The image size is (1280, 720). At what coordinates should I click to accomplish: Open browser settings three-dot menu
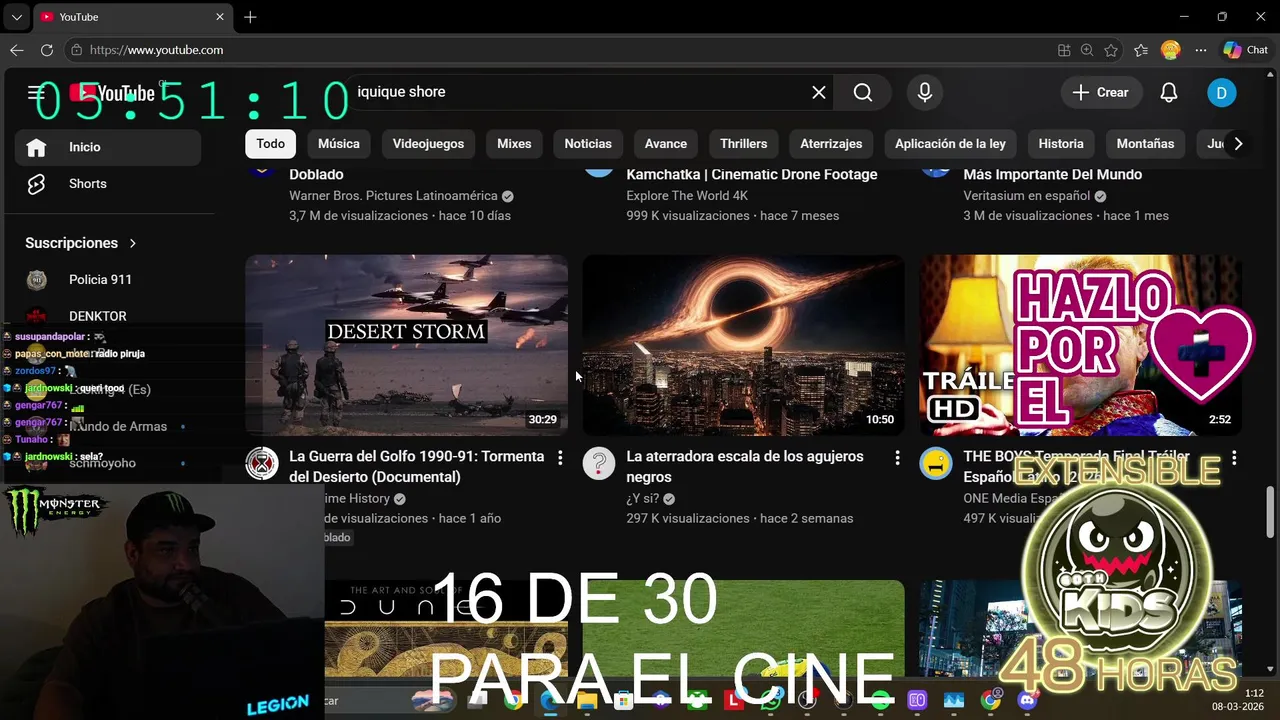(x=1200, y=50)
